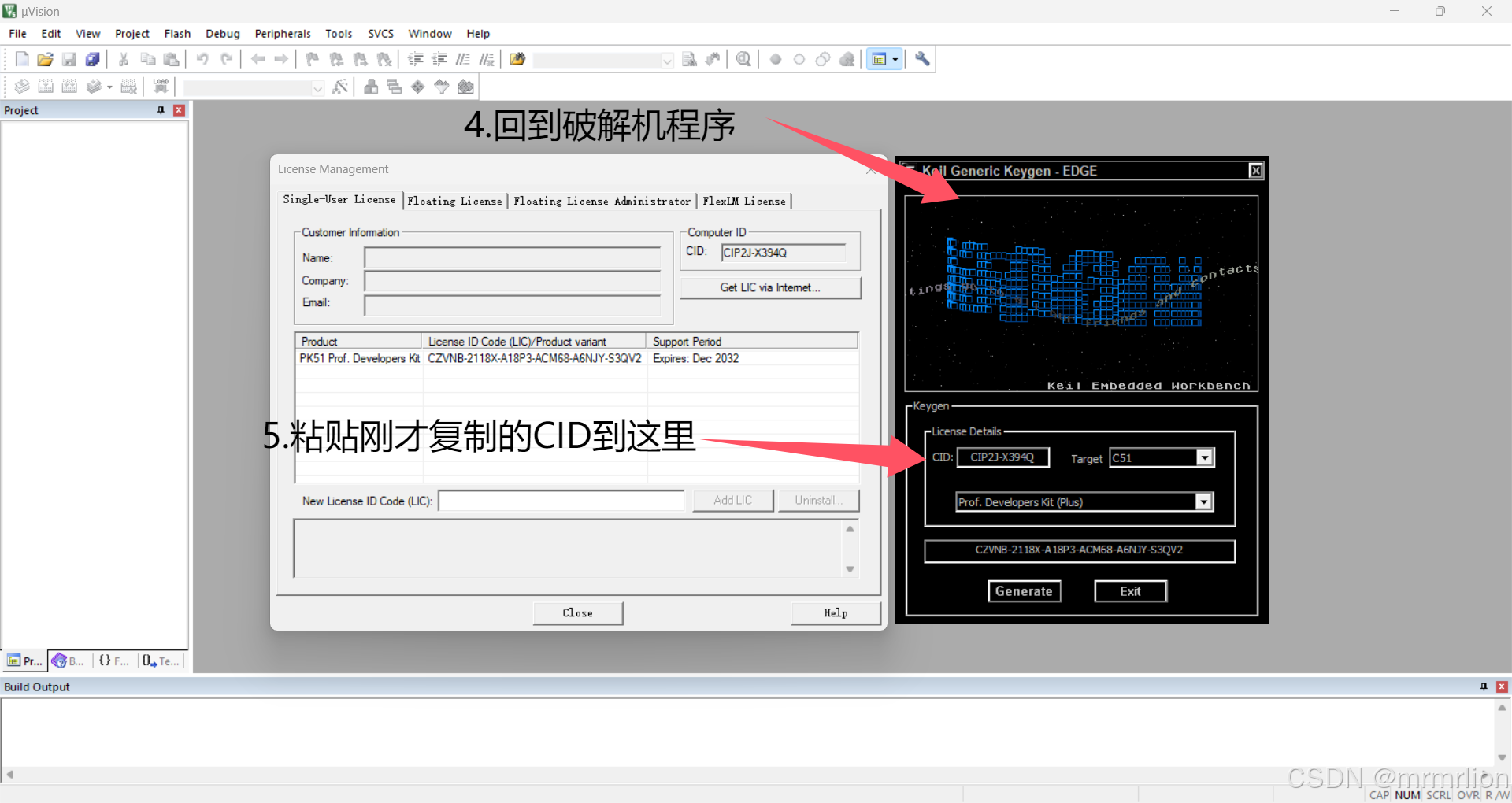Image resolution: width=1512 pixels, height=803 pixels.
Task: Click the Paste clipboard icon
Action: click(171, 59)
